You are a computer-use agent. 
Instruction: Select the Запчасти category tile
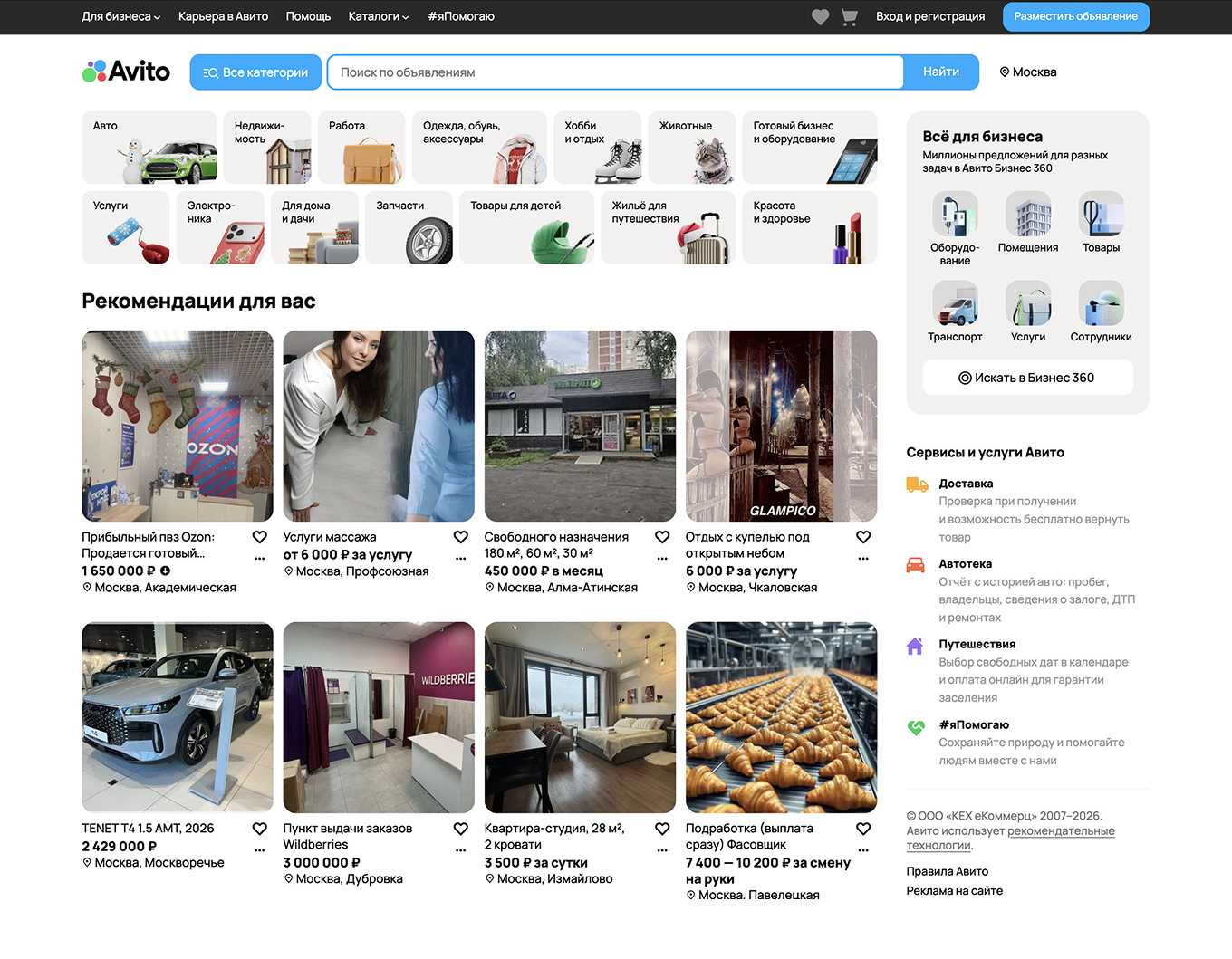409,227
